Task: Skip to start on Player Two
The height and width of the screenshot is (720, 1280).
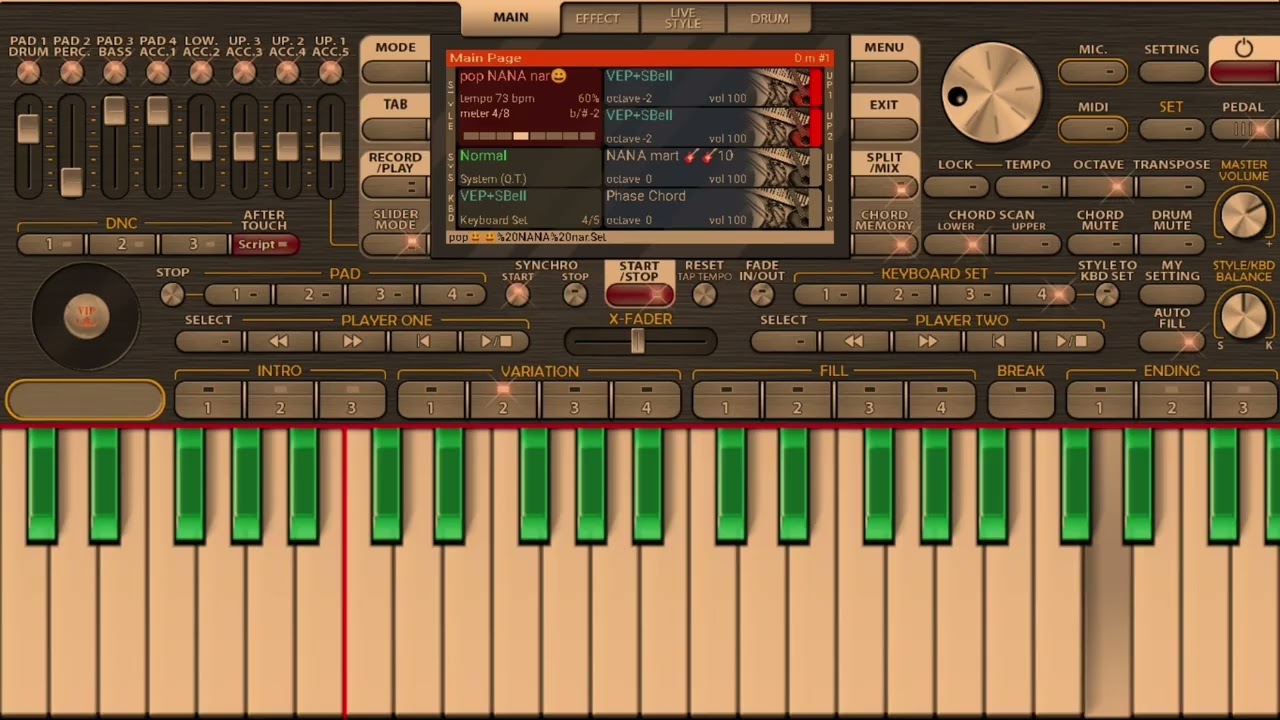Action: point(1000,341)
